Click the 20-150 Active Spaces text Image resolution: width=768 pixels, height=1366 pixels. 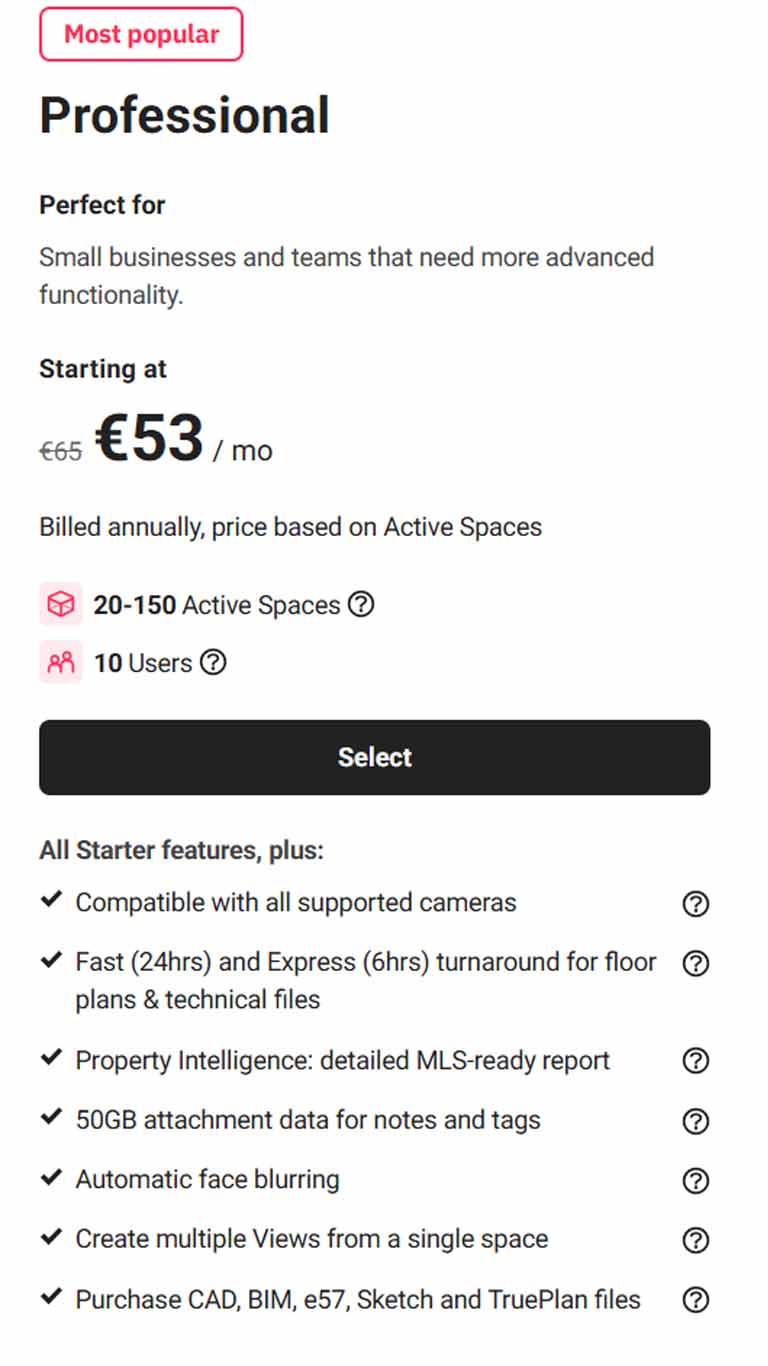(217, 605)
